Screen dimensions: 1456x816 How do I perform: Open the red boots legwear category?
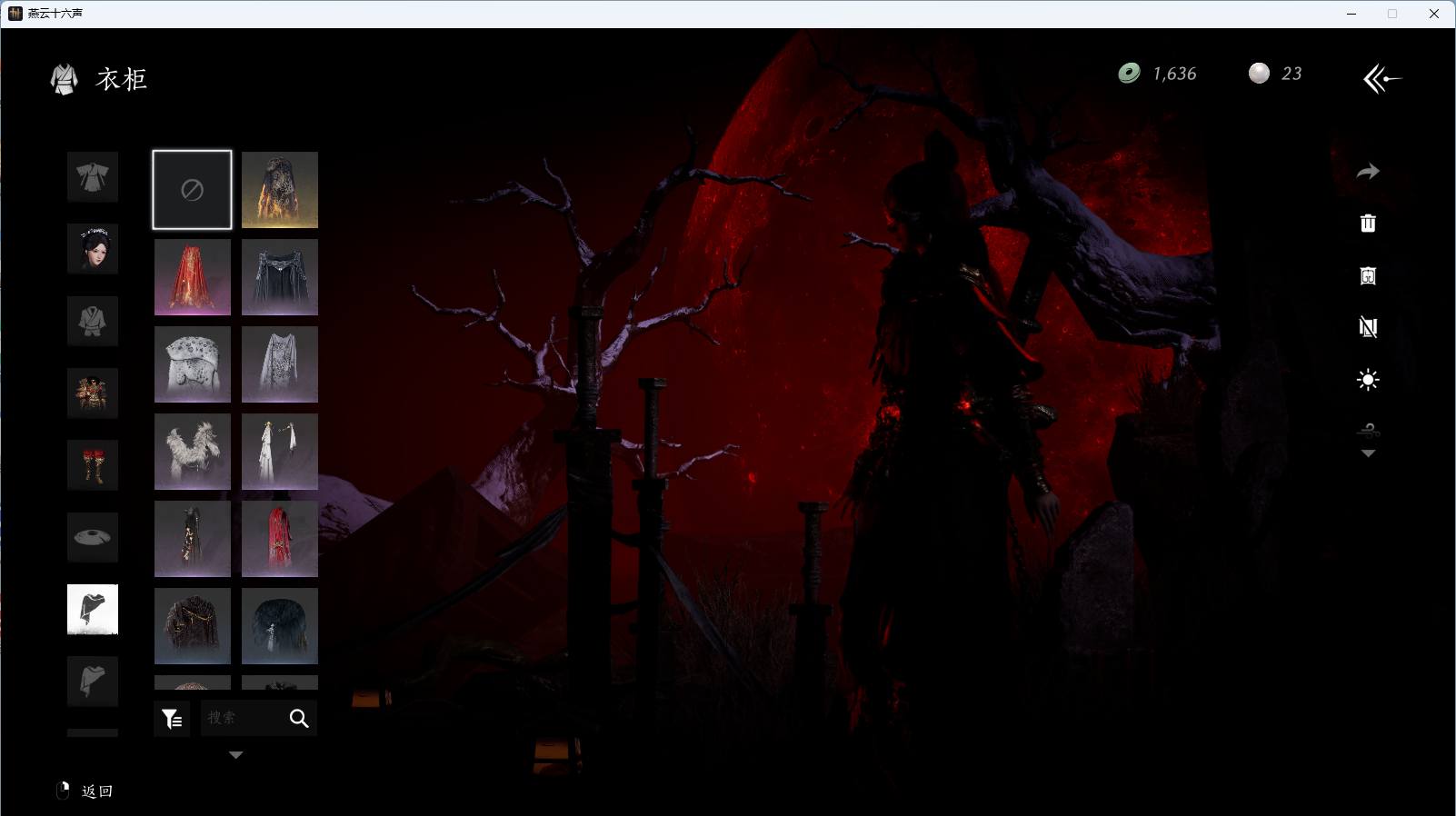pos(93,465)
